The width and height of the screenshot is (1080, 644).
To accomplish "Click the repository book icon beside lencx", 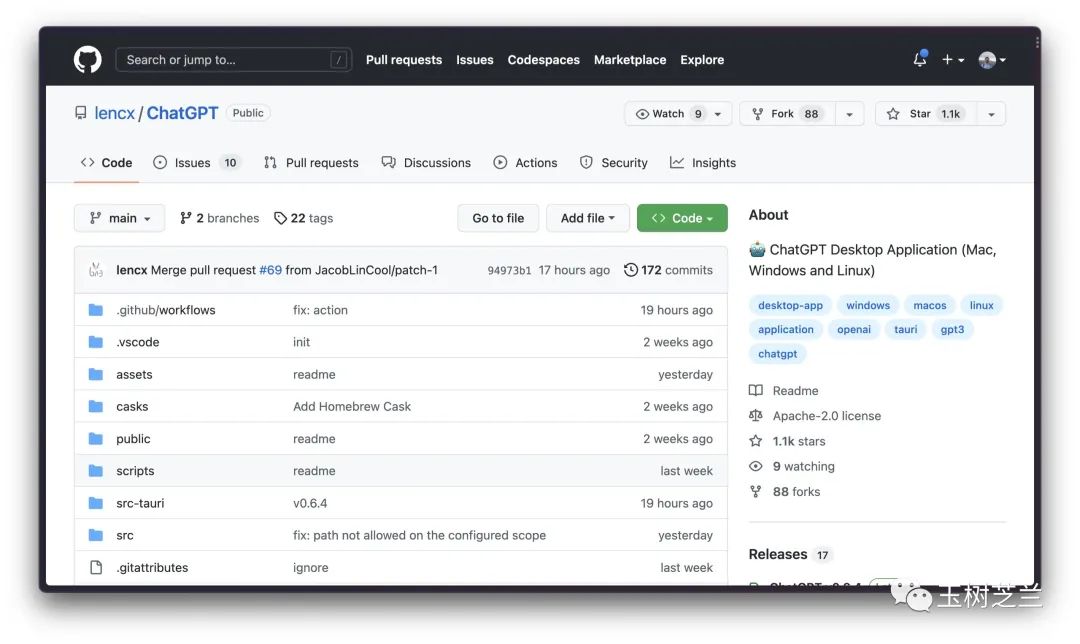I will pos(81,113).
